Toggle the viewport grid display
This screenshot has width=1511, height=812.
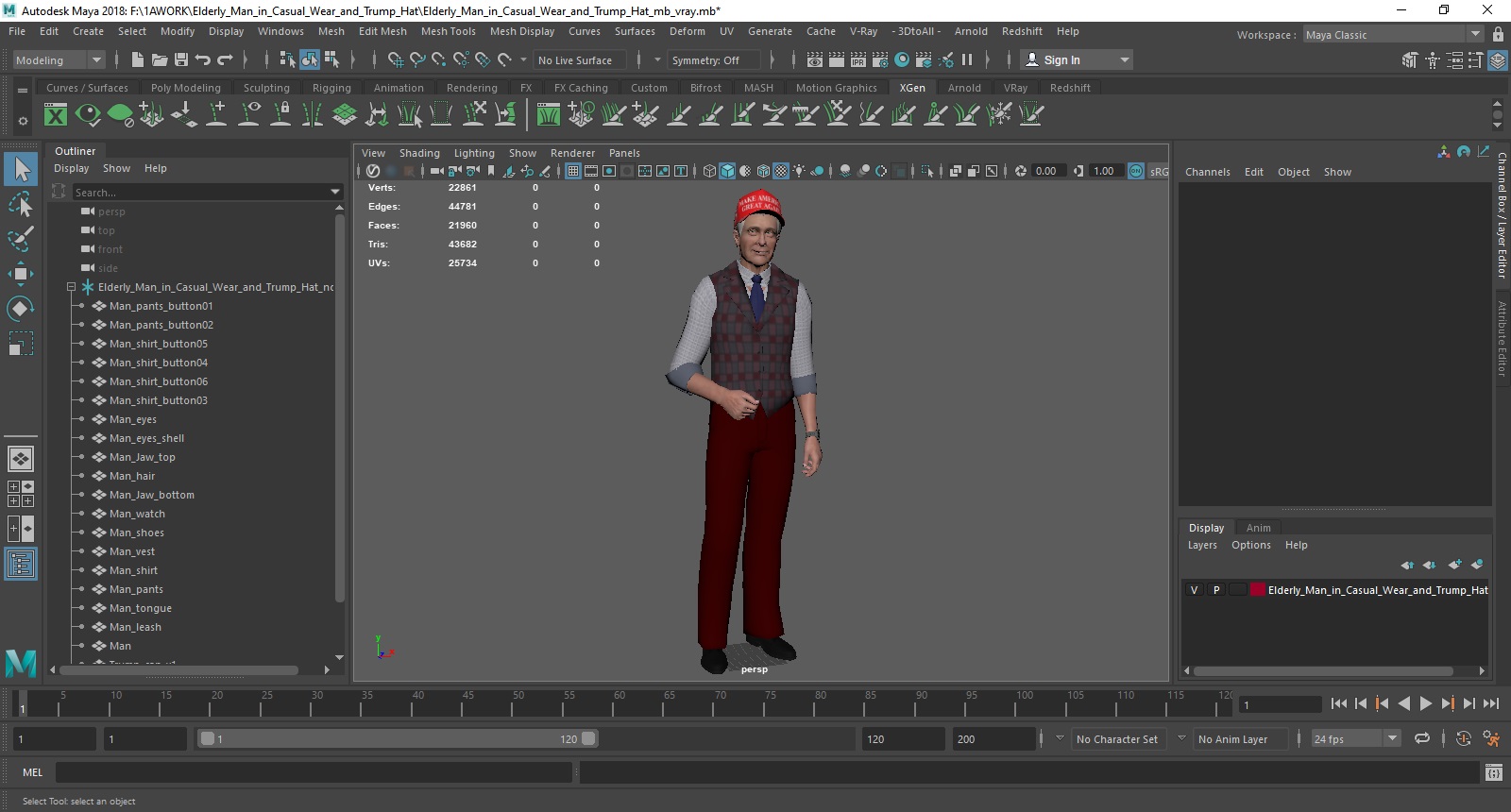(x=573, y=171)
